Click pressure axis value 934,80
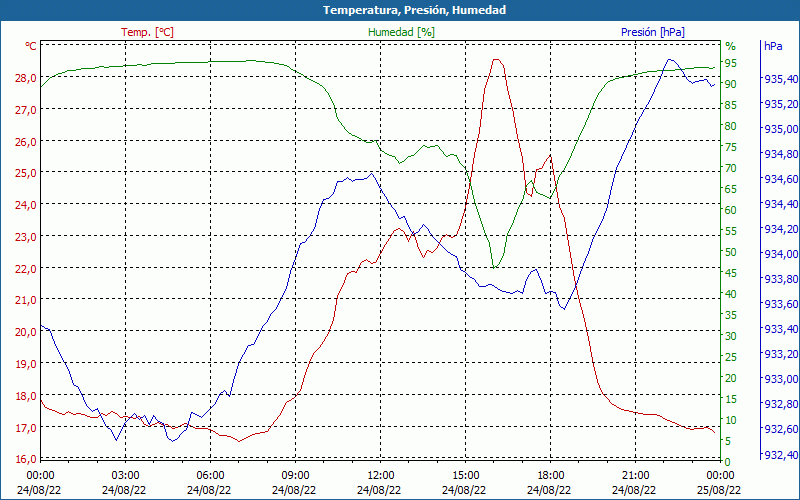 781,154
